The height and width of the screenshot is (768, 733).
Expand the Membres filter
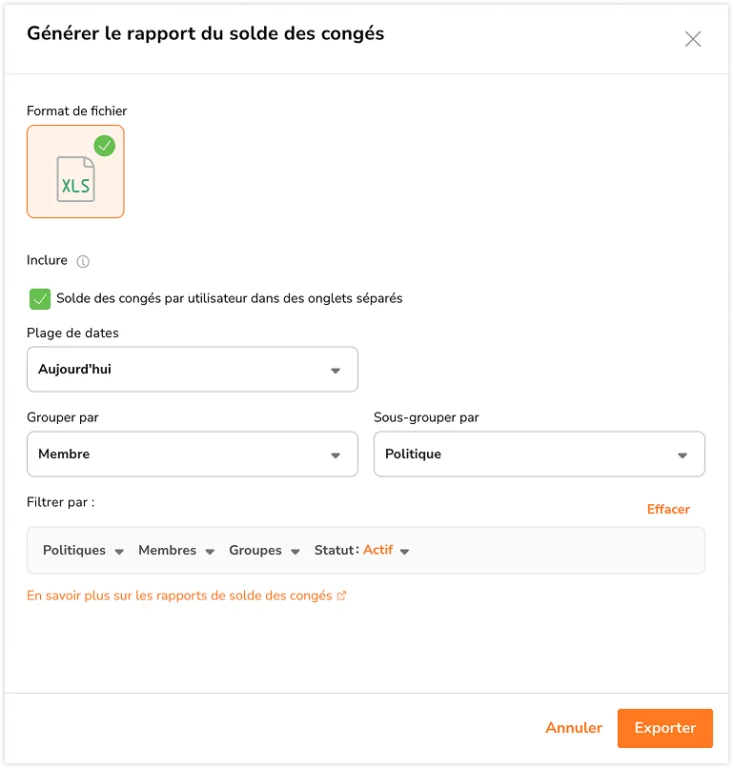coord(176,551)
